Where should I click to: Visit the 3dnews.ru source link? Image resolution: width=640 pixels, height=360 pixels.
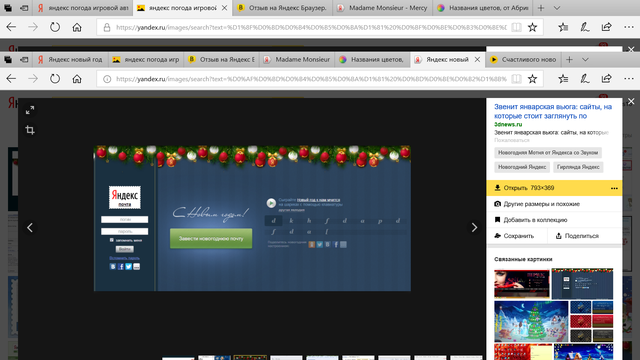[x=508, y=124]
